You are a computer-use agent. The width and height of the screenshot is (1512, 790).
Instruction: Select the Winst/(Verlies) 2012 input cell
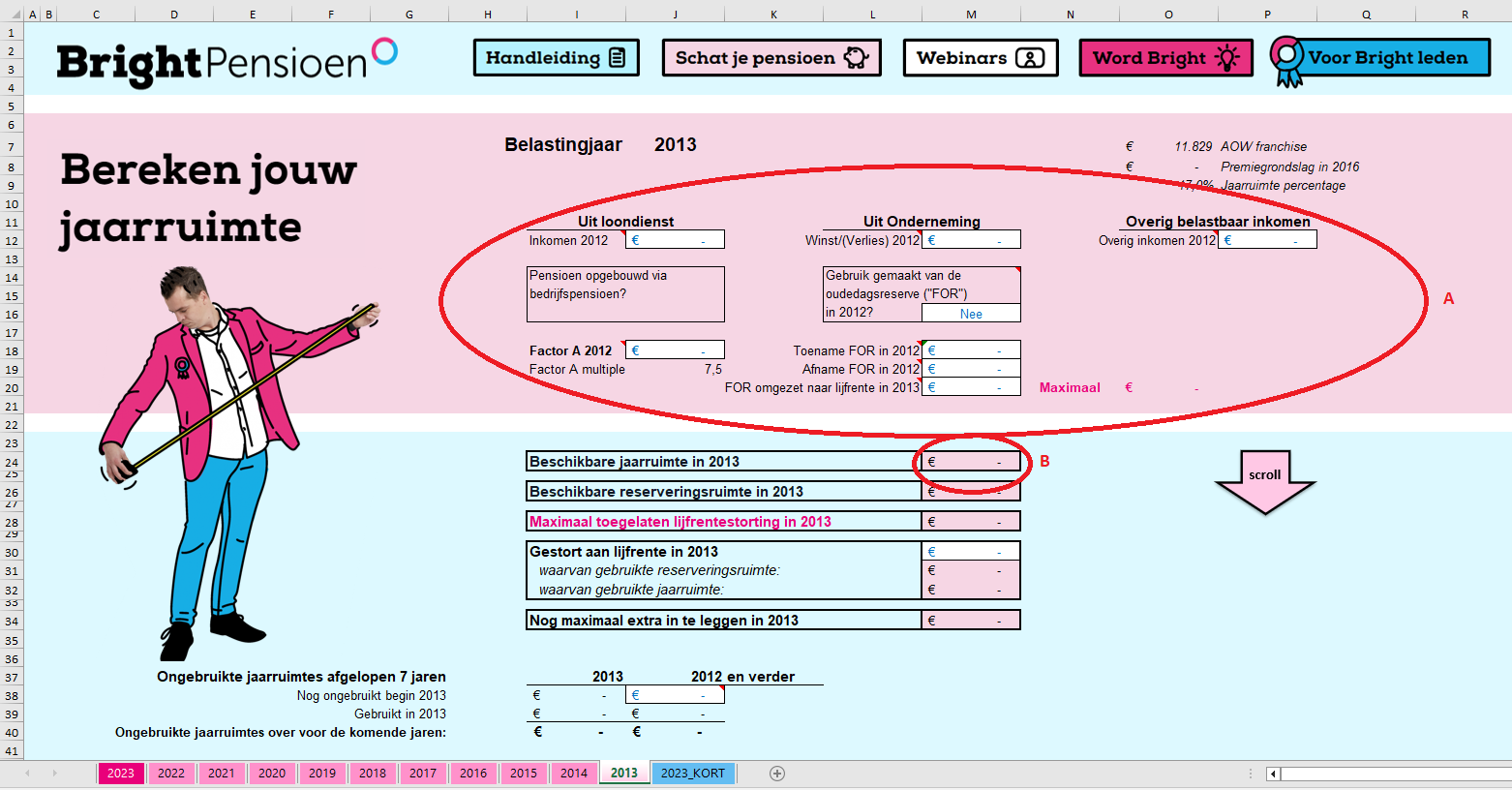coord(971,240)
